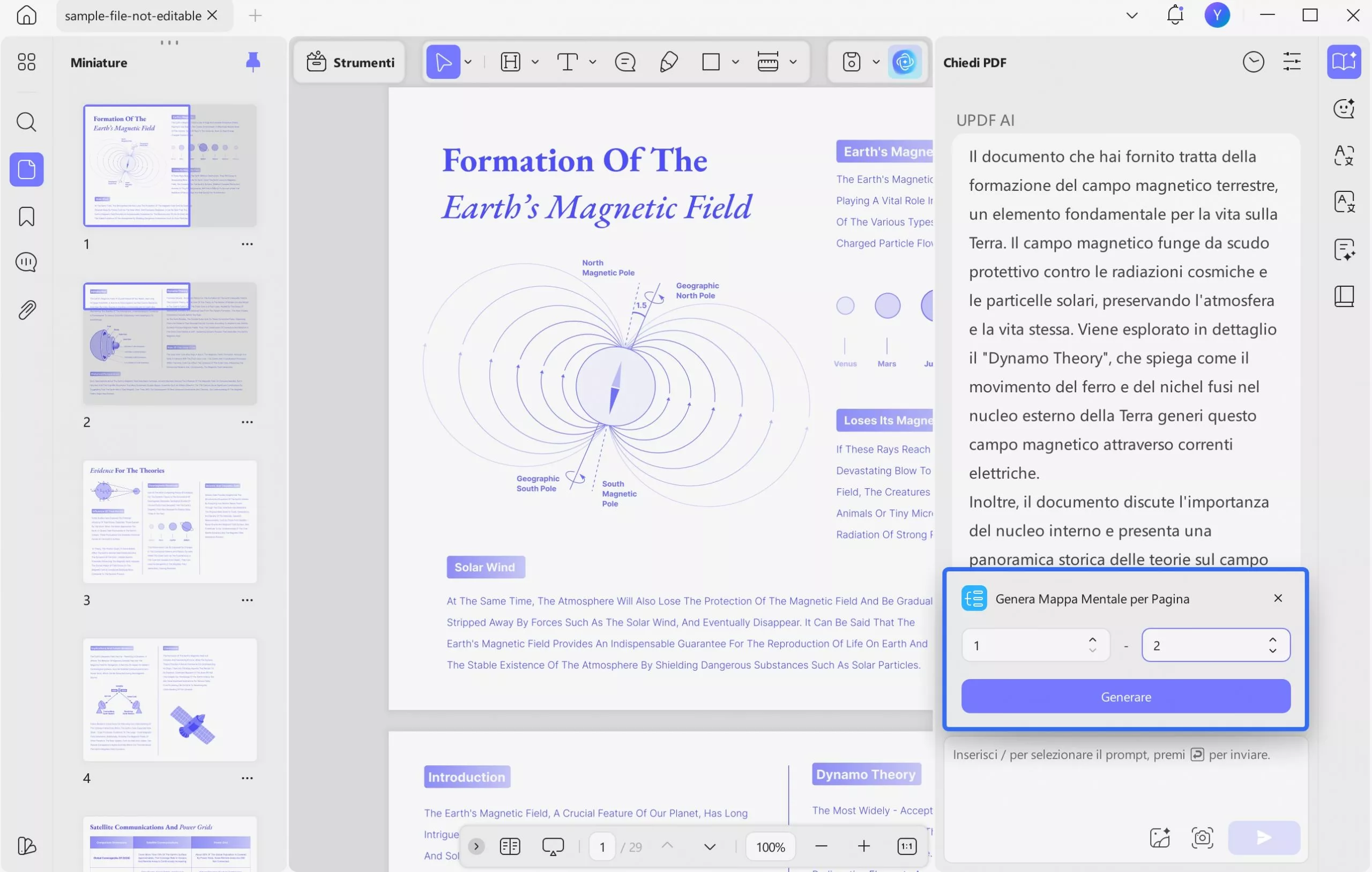Select page 3 thumbnail Evidence For The Theories

coord(170,521)
